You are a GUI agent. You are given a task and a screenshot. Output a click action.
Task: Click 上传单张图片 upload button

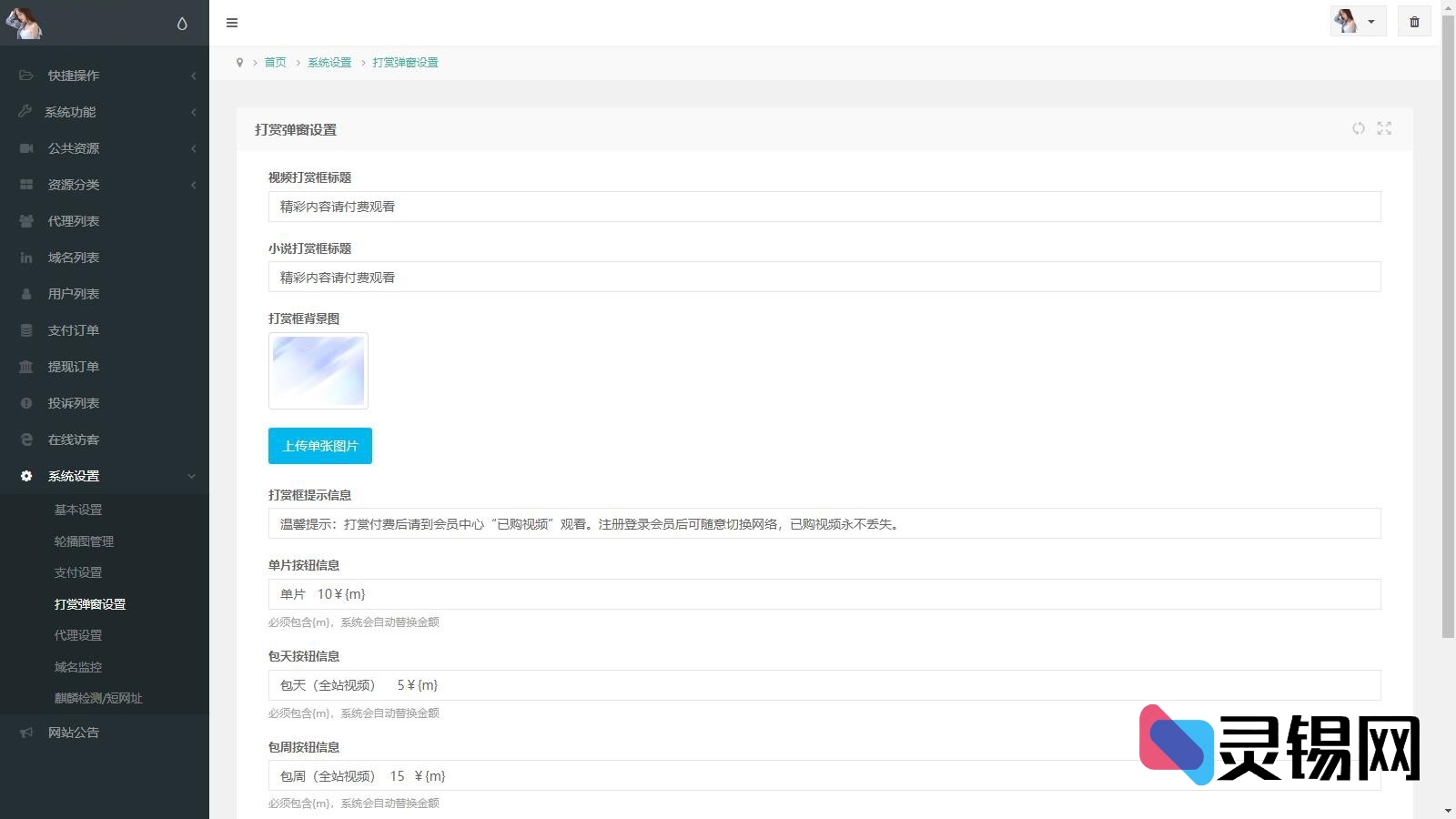319,446
